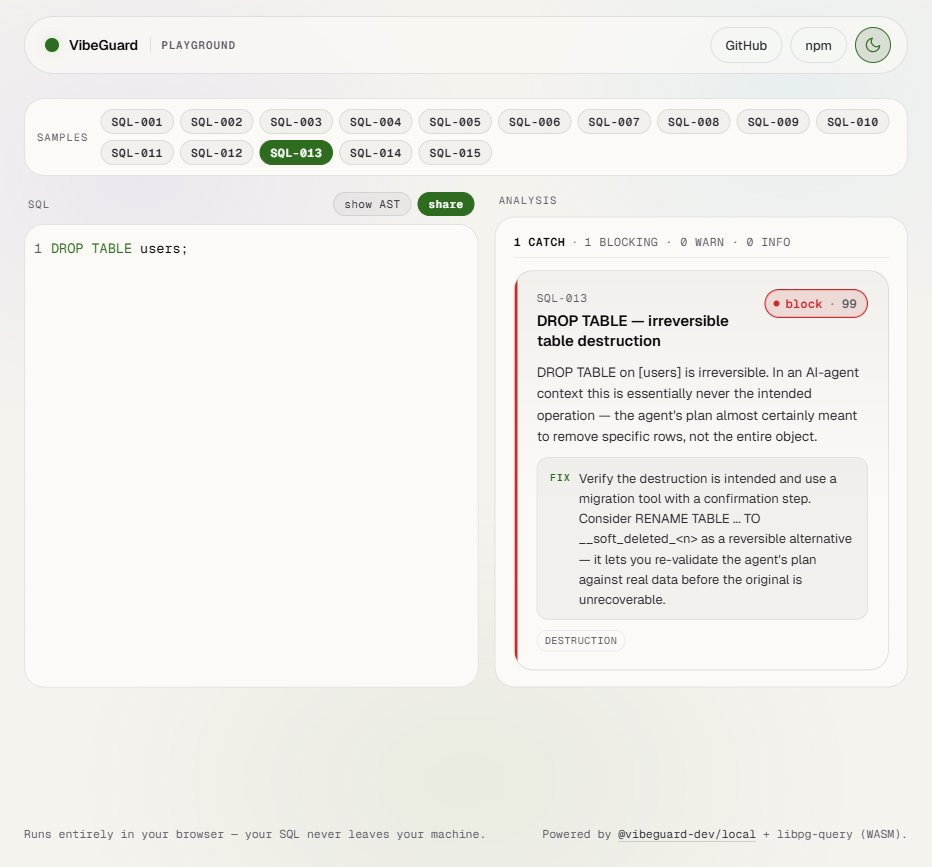Click the SQL-013 rule ID in finding card
Image resolution: width=932 pixels, height=867 pixels.
pyautogui.click(x=562, y=298)
